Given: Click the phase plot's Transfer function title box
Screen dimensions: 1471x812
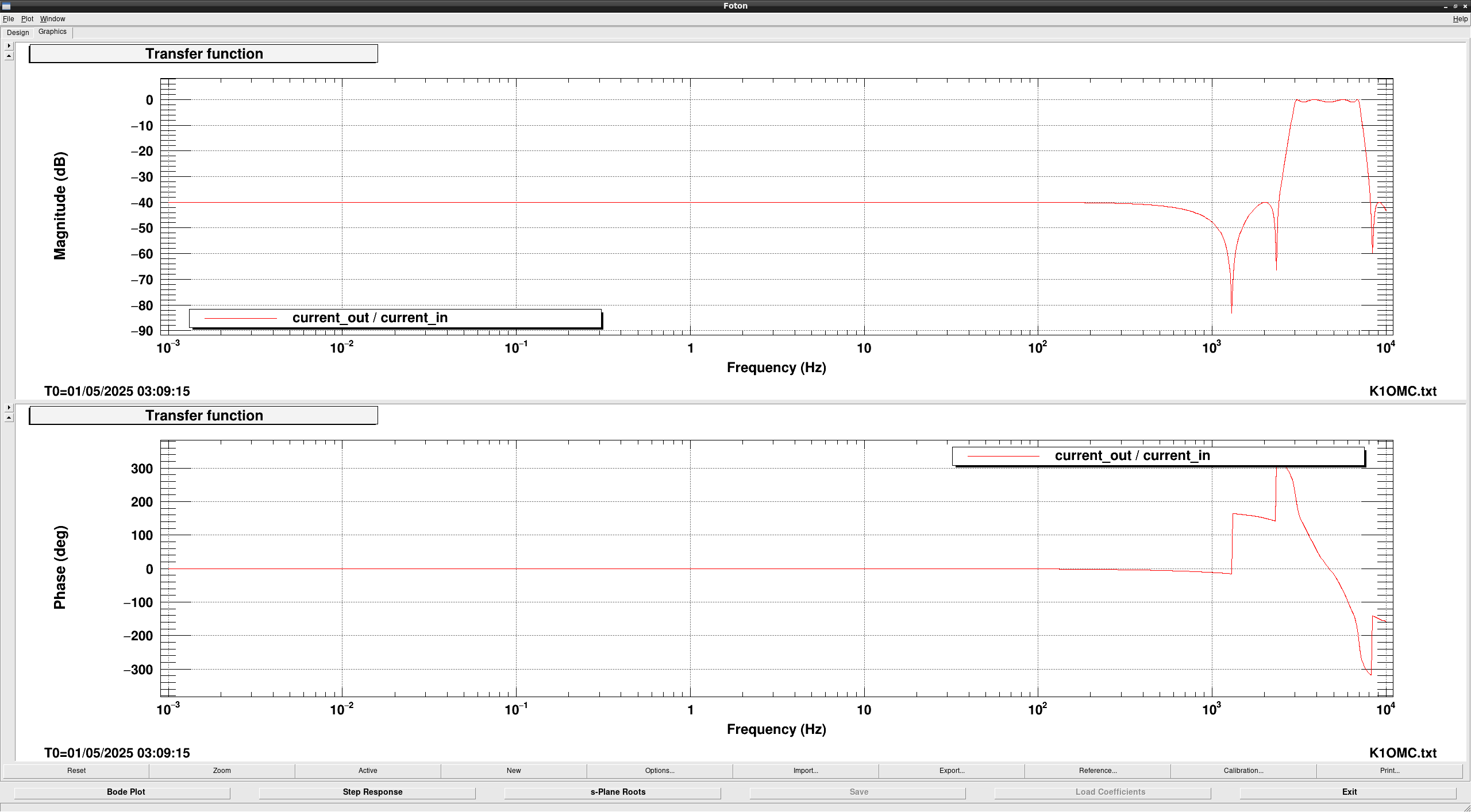Looking at the screenshot, I should pyautogui.click(x=203, y=415).
